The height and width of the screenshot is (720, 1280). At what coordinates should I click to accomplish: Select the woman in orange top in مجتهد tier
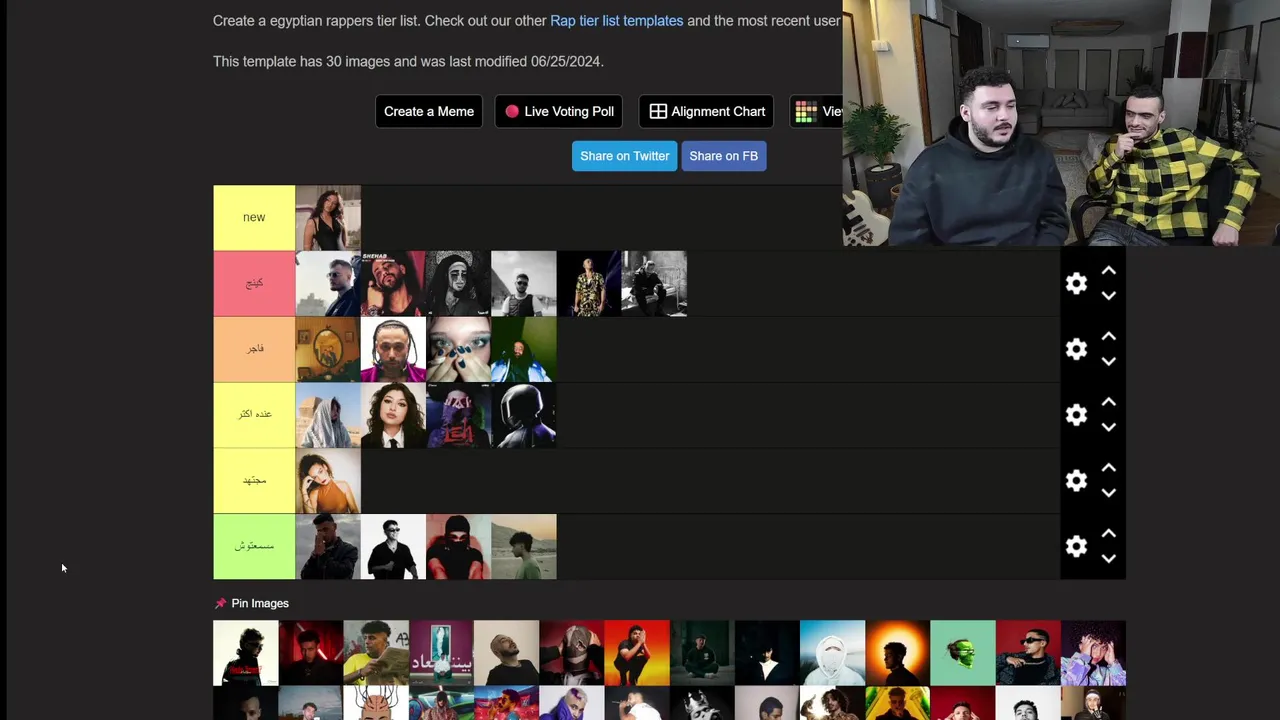coord(328,481)
